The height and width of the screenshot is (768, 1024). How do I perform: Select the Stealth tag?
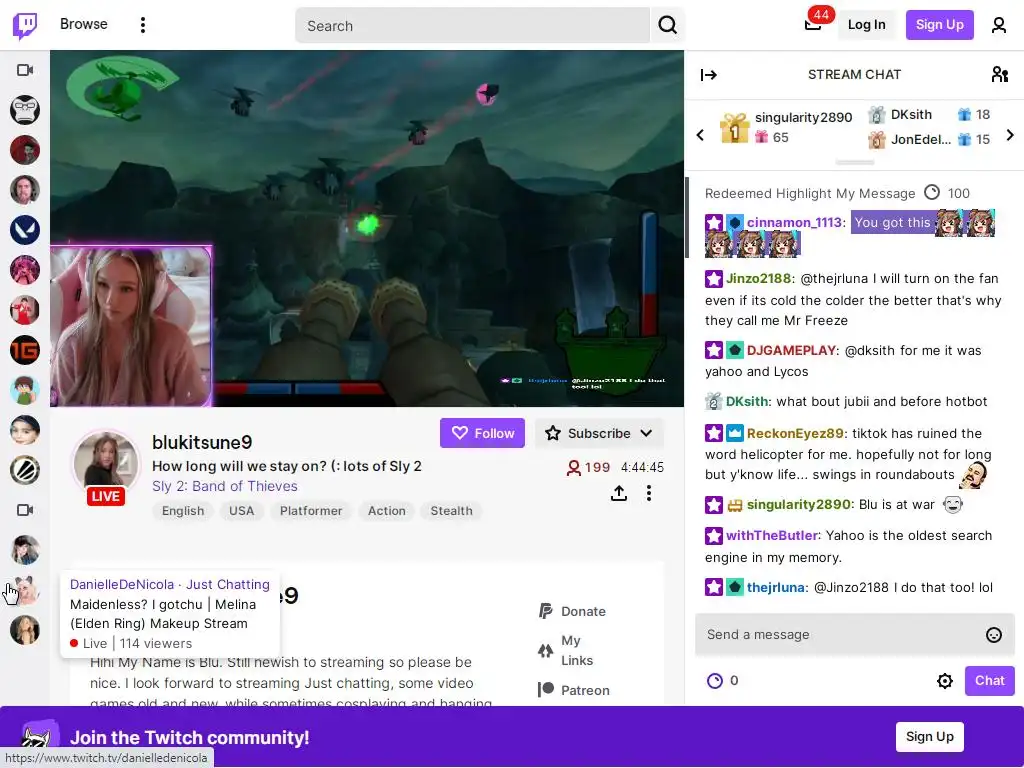click(451, 511)
